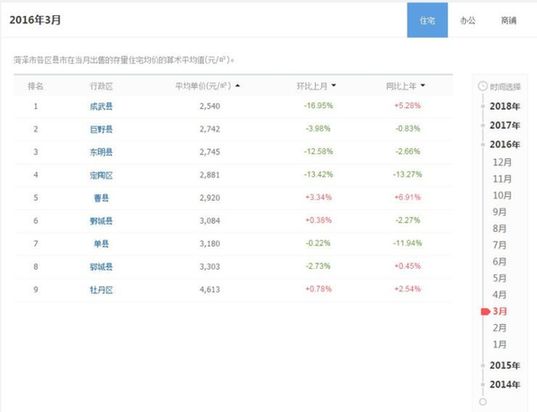Viewport: 537px width, 412px height.
Task: Select 4月 in the timeline
Action: (x=499, y=295)
